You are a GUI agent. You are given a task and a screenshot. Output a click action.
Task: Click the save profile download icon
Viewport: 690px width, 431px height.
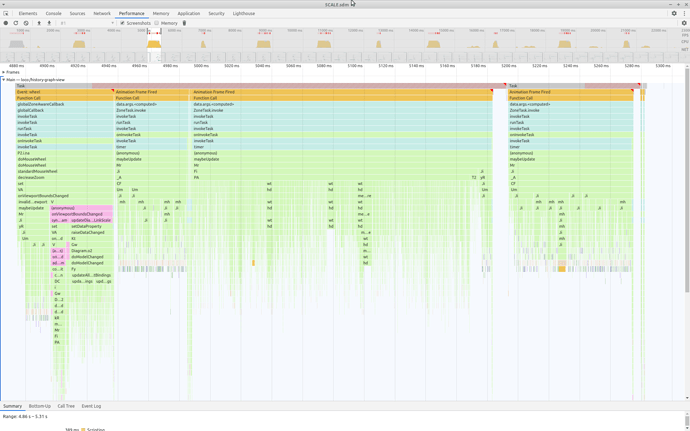[49, 23]
